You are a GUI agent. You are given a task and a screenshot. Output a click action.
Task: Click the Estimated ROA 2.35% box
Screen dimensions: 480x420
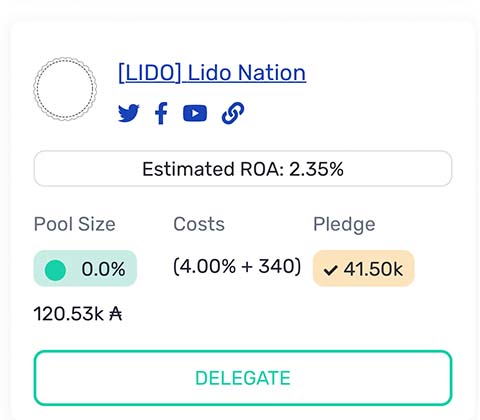[243, 168]
